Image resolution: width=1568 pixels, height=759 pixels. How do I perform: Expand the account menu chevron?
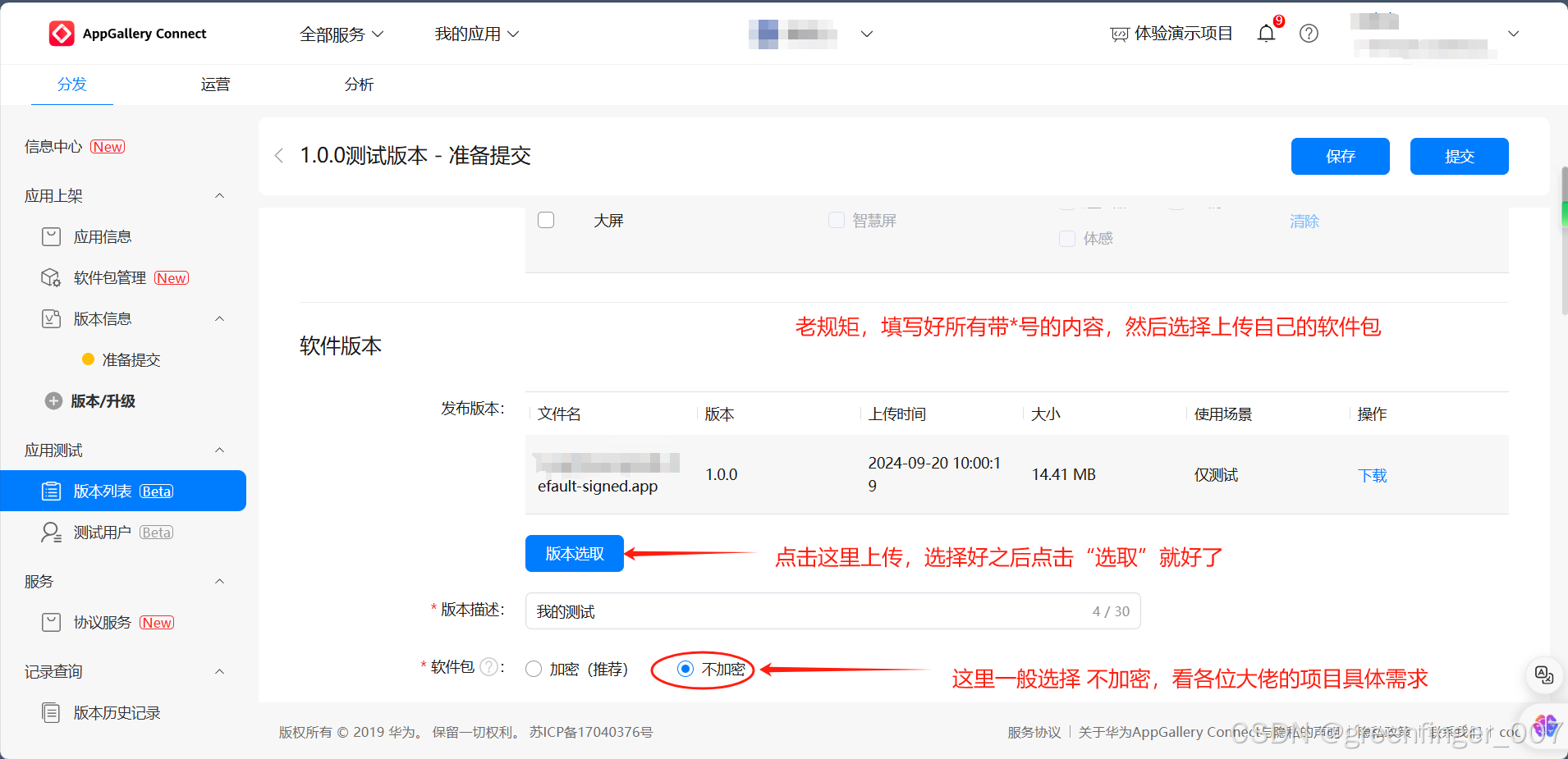[x=1514, y=34]
